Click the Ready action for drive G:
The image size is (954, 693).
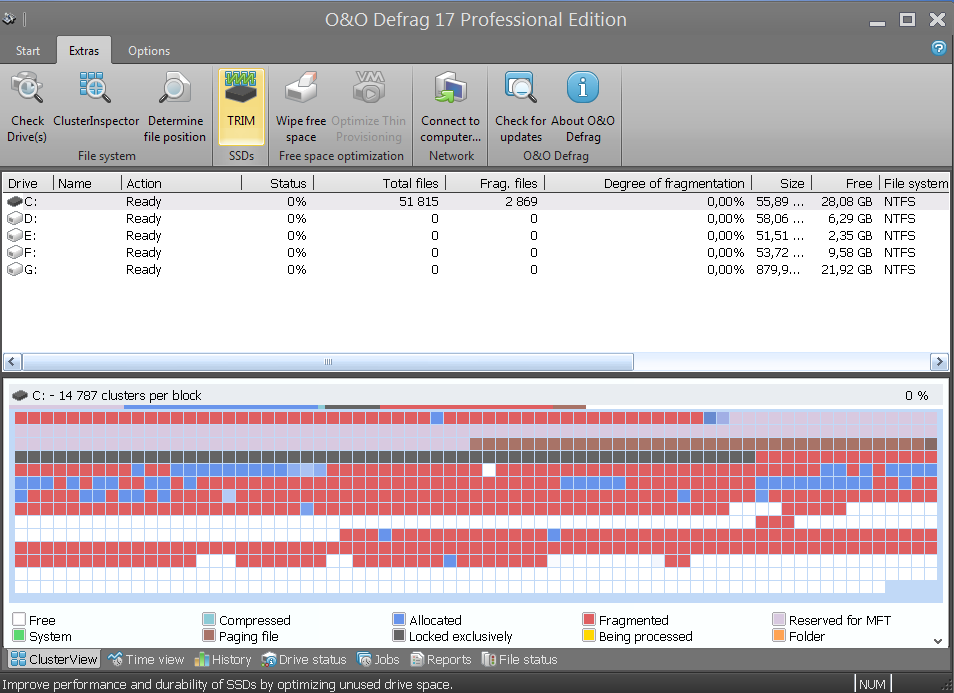pyautogui.click(x=144, y=270)
